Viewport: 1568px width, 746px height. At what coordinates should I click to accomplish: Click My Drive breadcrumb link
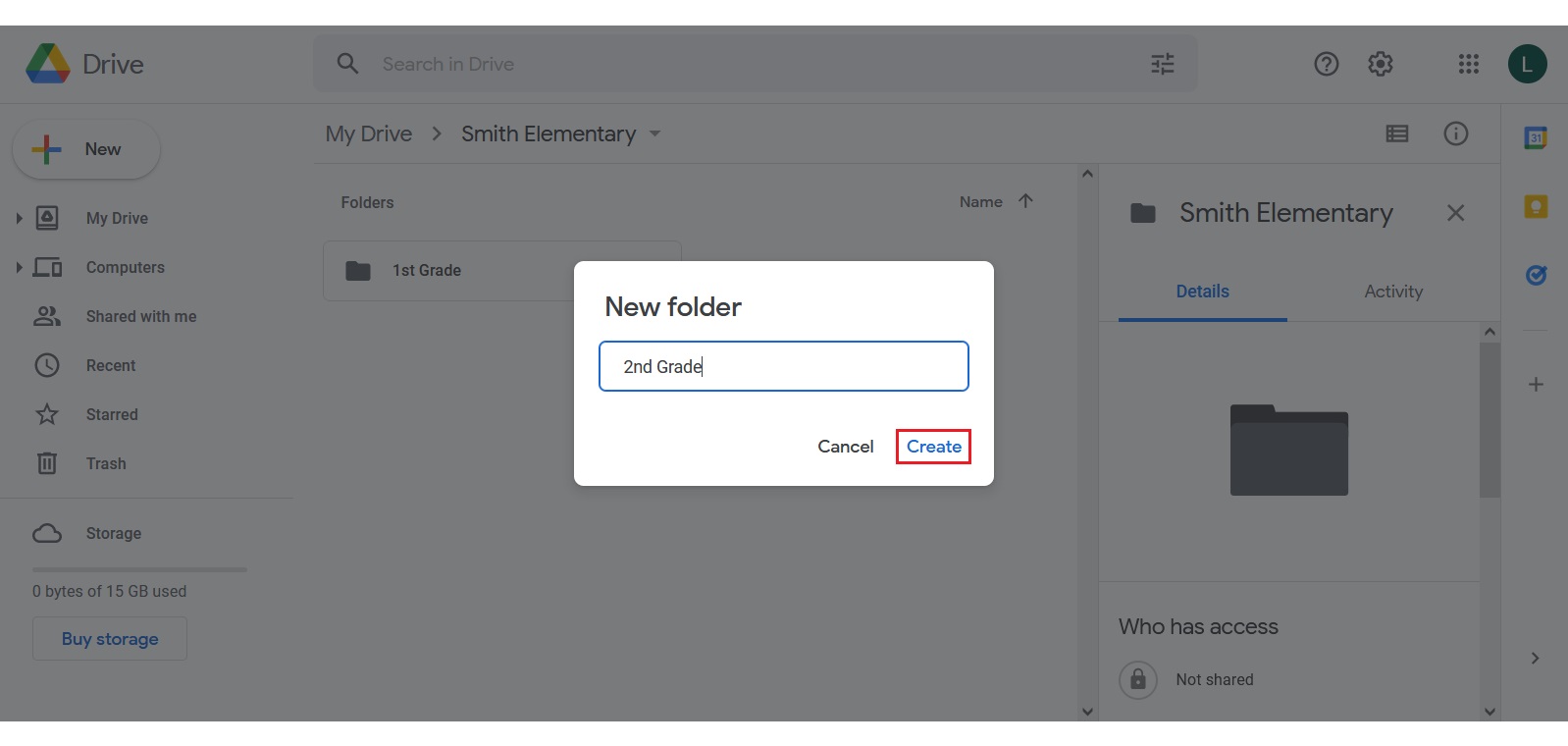pyautogui.click(x=369, y=133)
